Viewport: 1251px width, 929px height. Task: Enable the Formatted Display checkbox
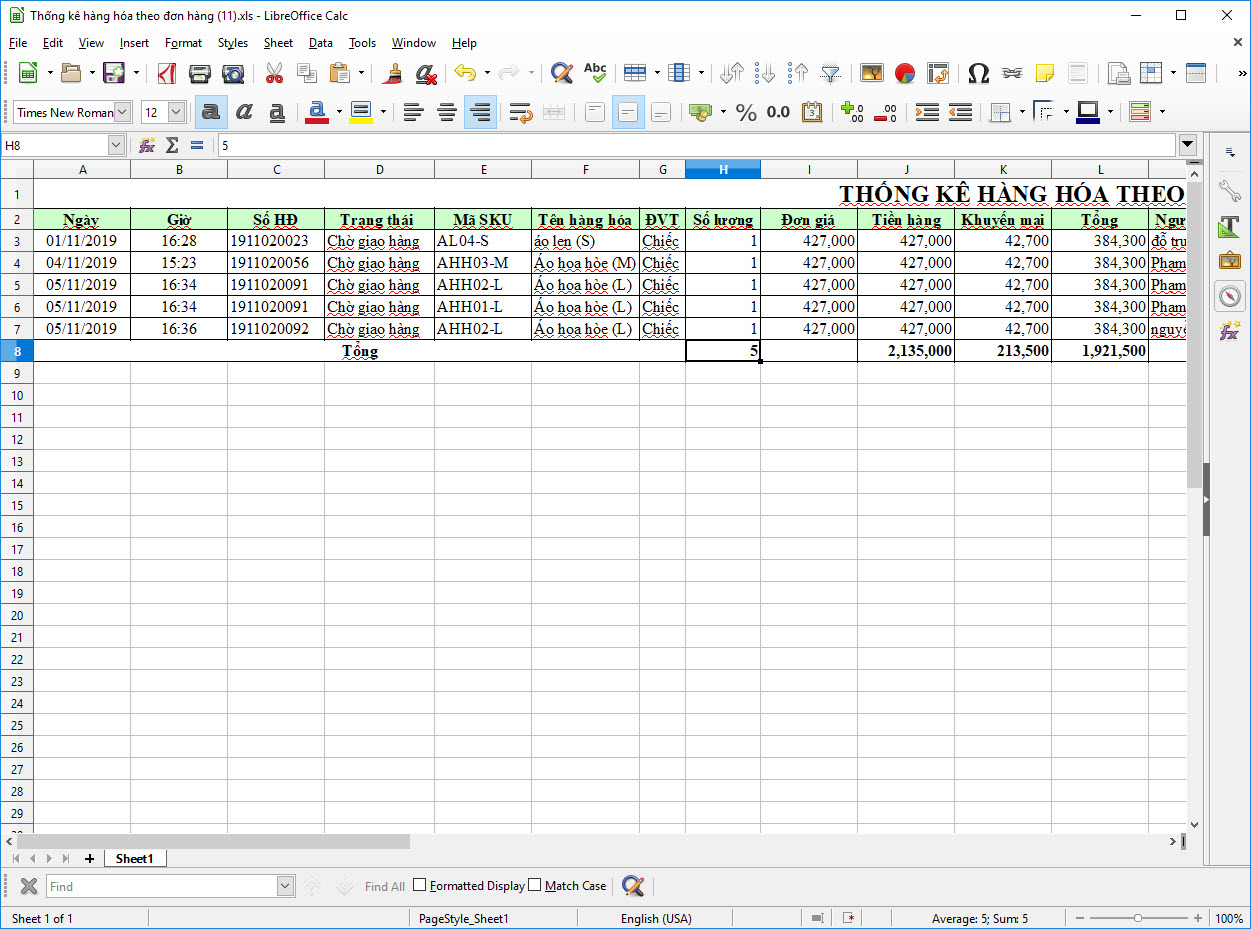420,885
